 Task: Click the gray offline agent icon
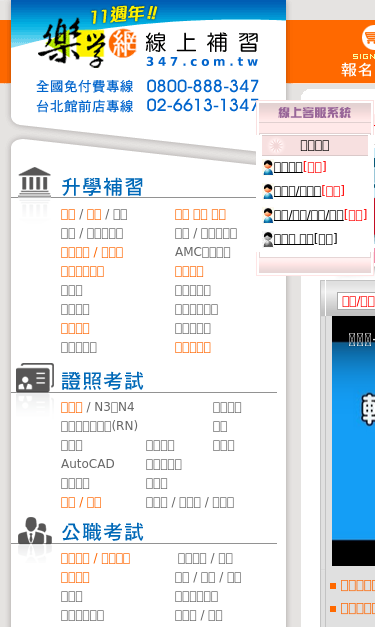(268, 239)
